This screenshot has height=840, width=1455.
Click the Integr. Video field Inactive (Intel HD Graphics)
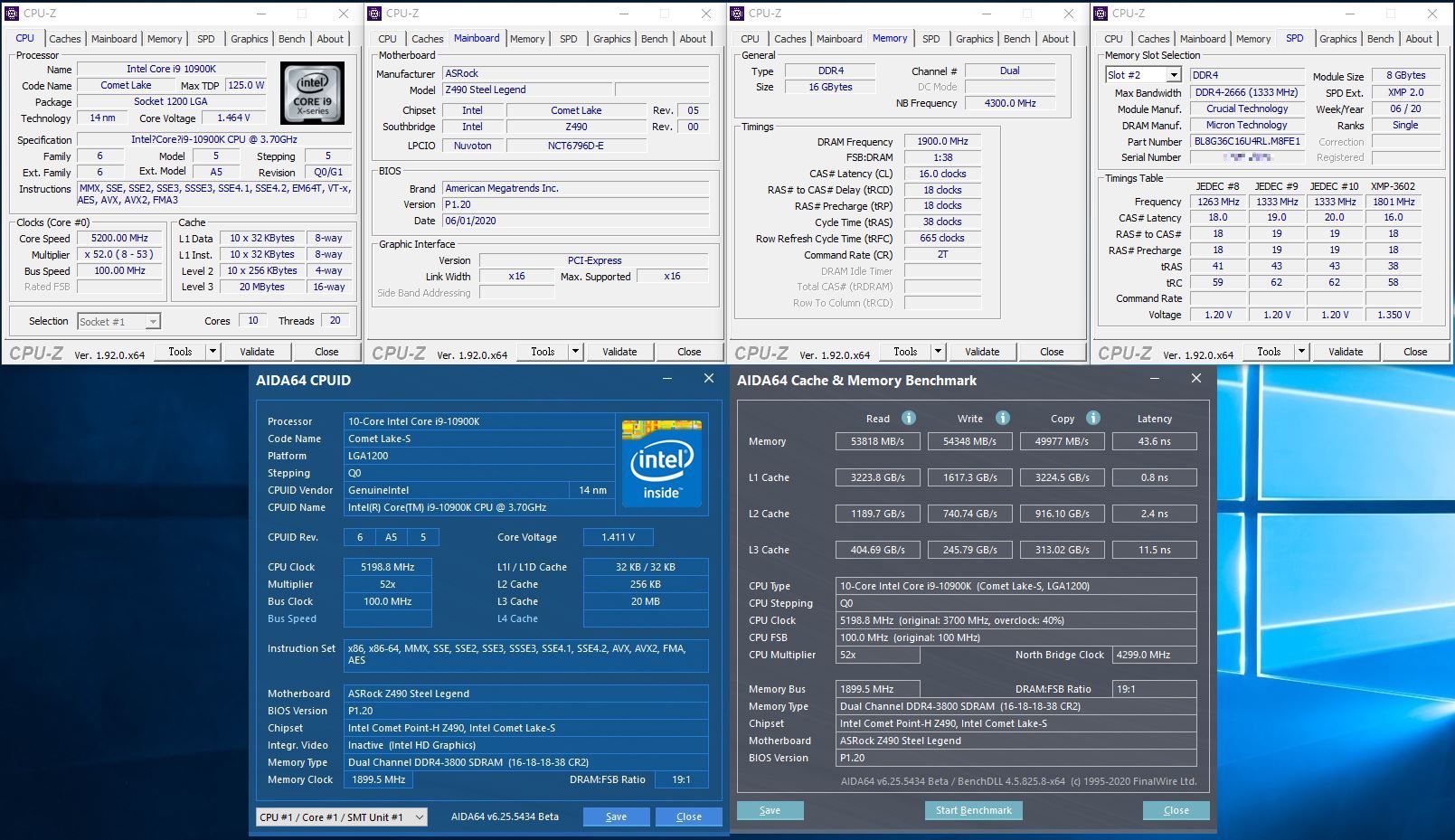[525, 745]
